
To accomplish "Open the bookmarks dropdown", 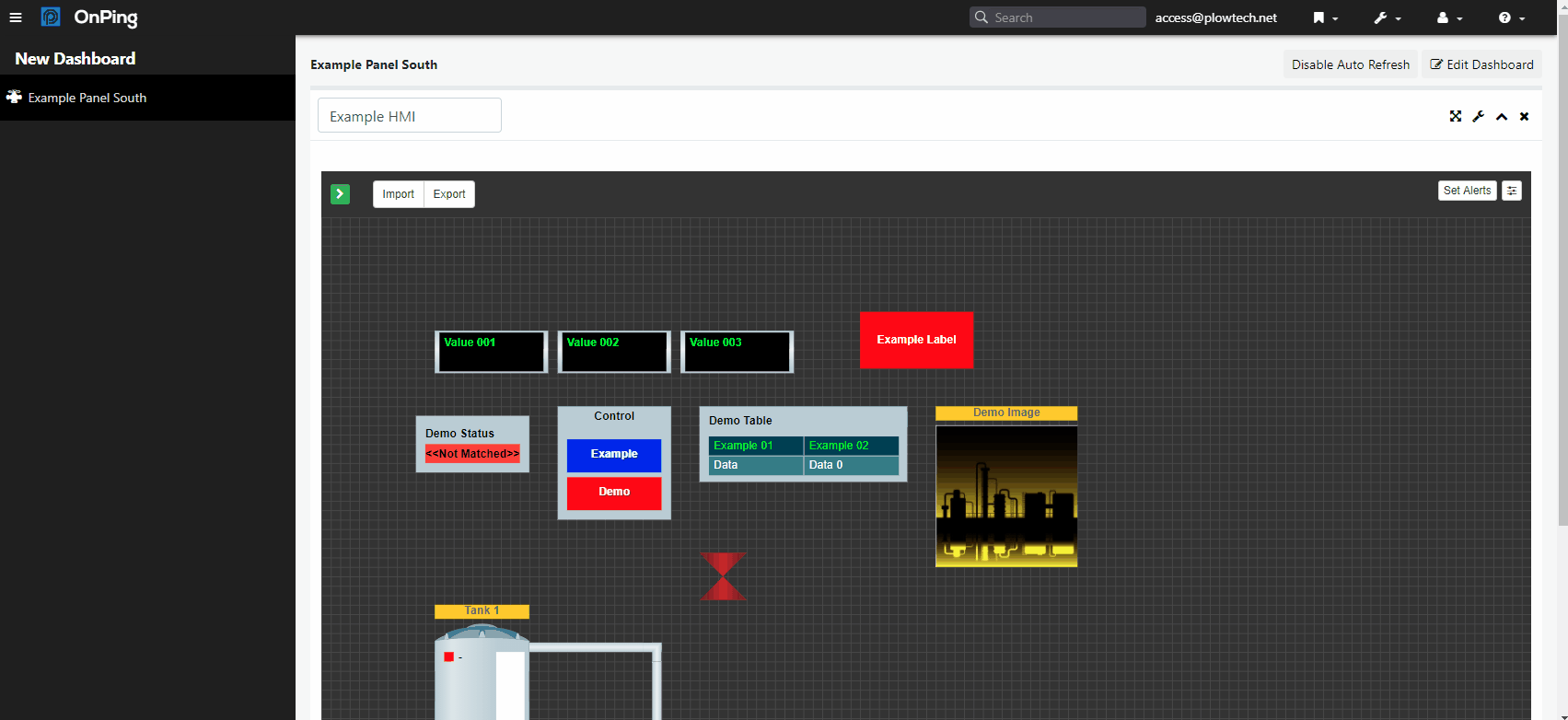I will (1325, 17).
